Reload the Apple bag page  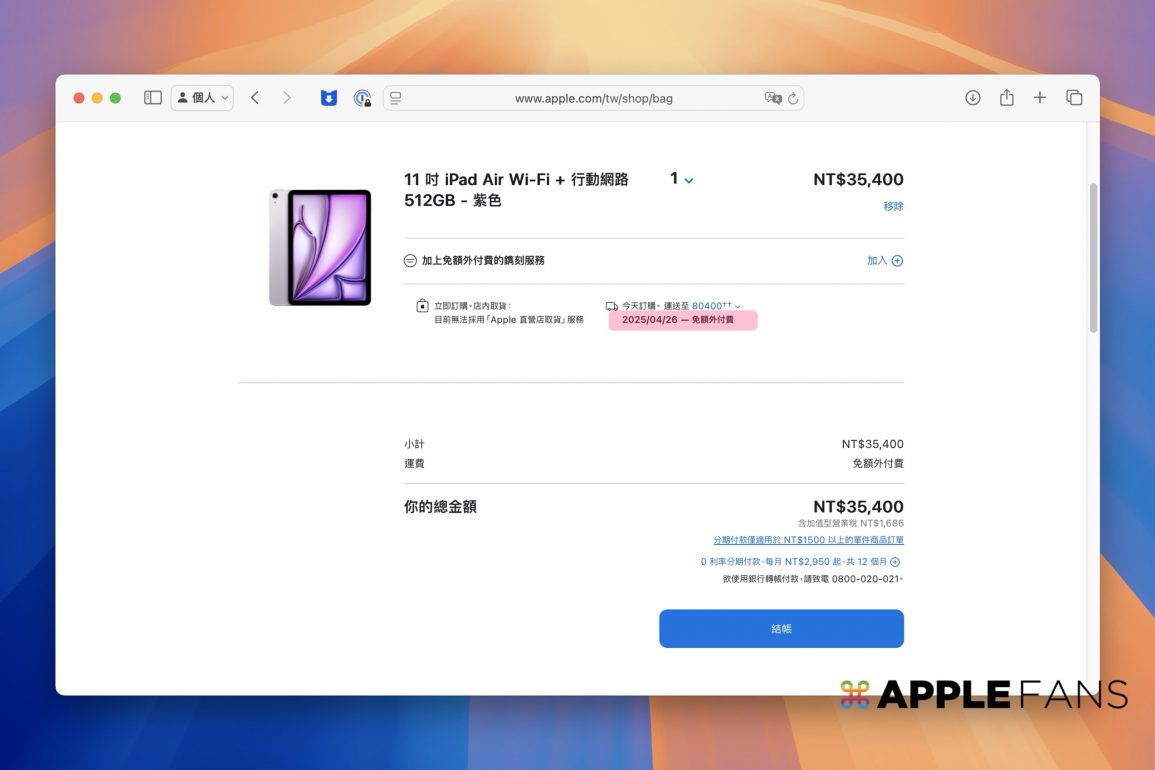(793, 98)
